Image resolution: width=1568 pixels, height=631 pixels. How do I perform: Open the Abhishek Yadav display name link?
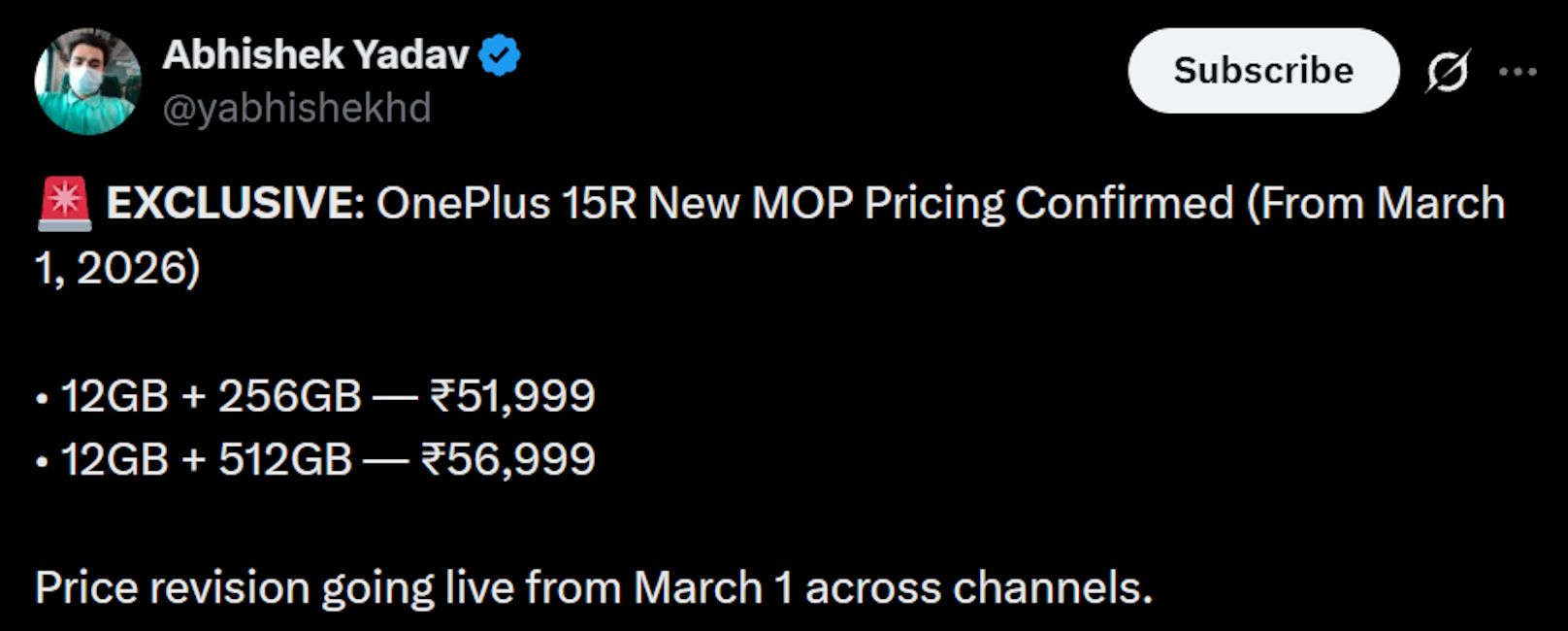pos(315,55)
